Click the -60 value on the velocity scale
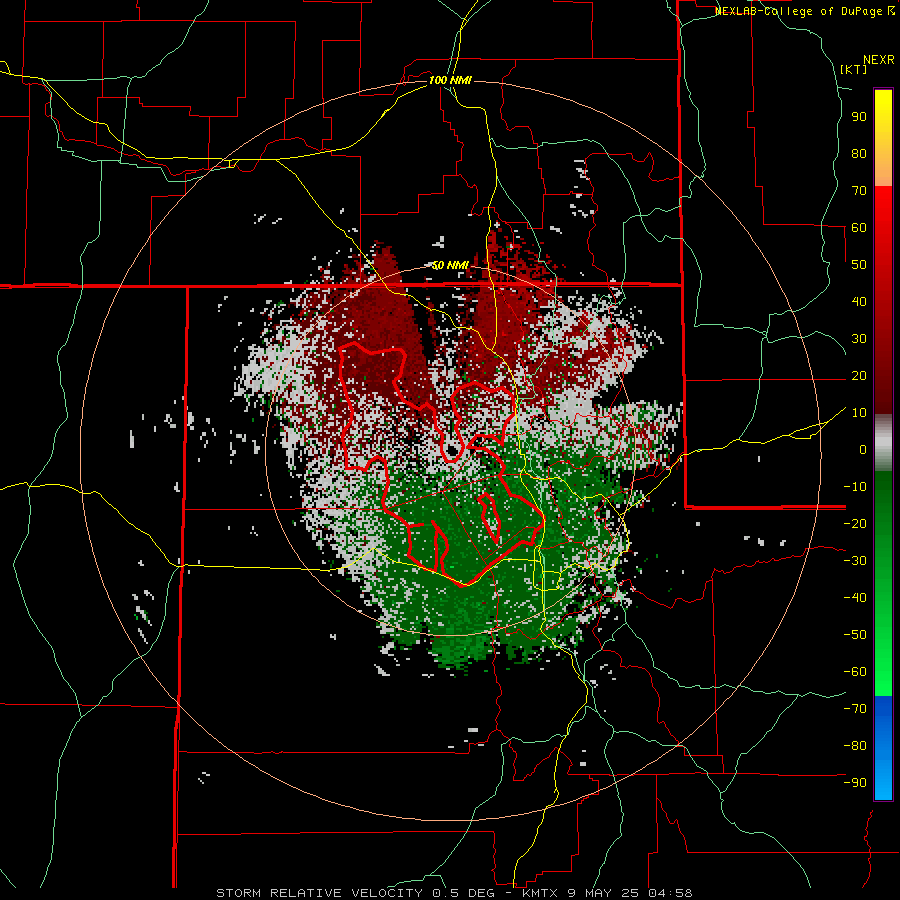 [x=855, y=672]
